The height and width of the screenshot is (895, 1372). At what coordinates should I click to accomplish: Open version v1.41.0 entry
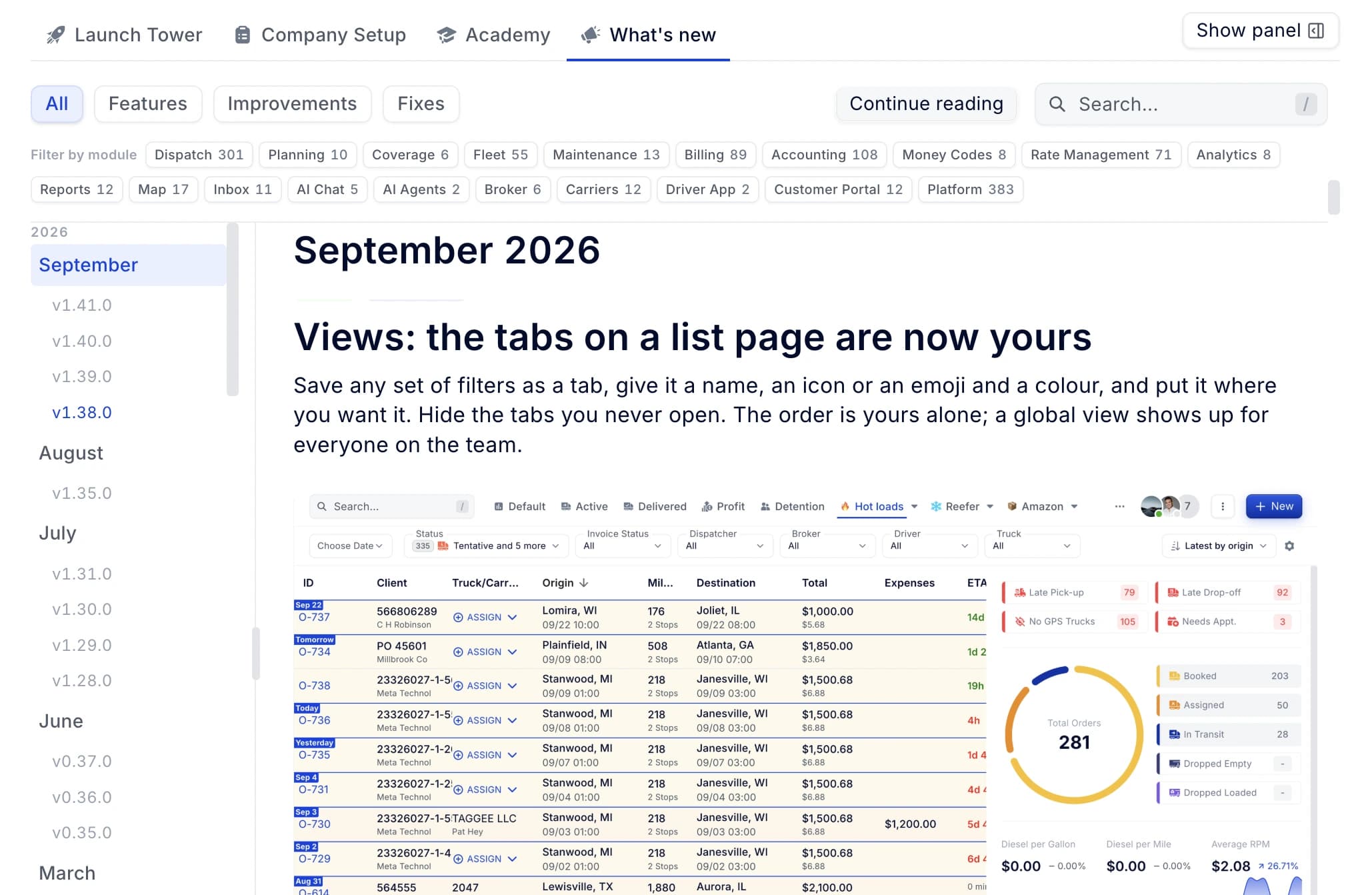click(x=82, y=305)
